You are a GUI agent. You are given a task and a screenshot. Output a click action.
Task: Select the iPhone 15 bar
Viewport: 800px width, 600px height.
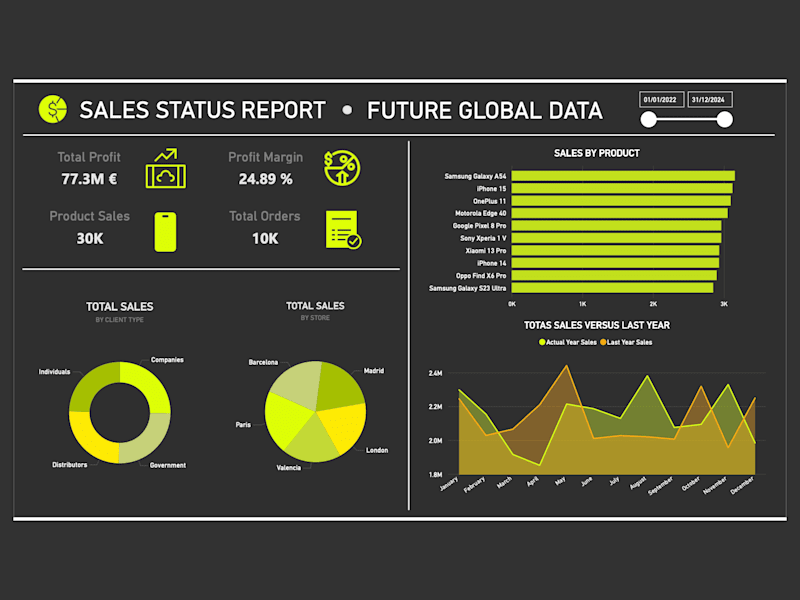point(622,189)
